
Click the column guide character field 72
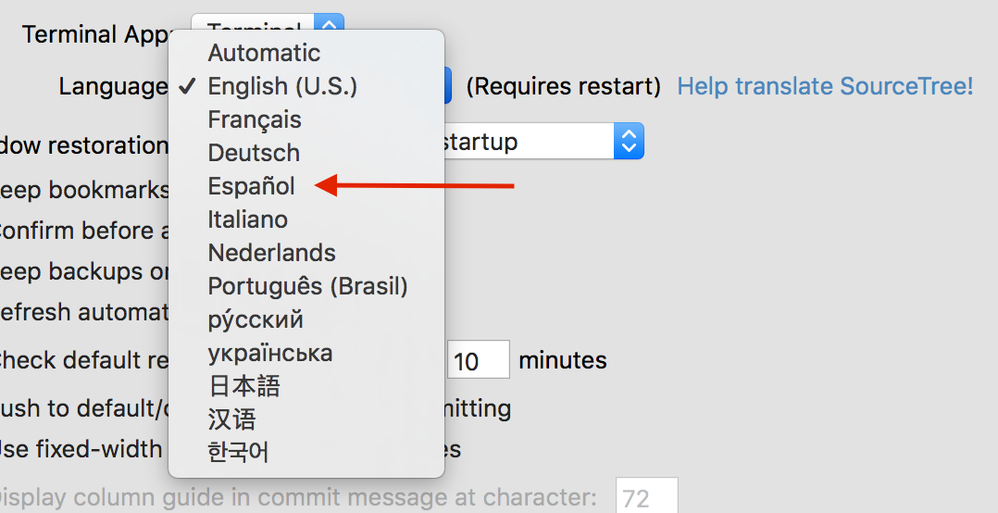[x=647, y=496]
